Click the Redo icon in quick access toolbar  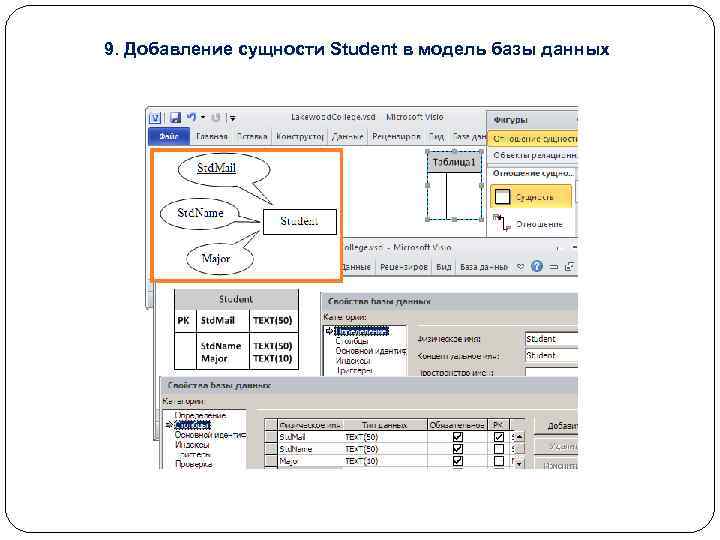tap(216, 118)
